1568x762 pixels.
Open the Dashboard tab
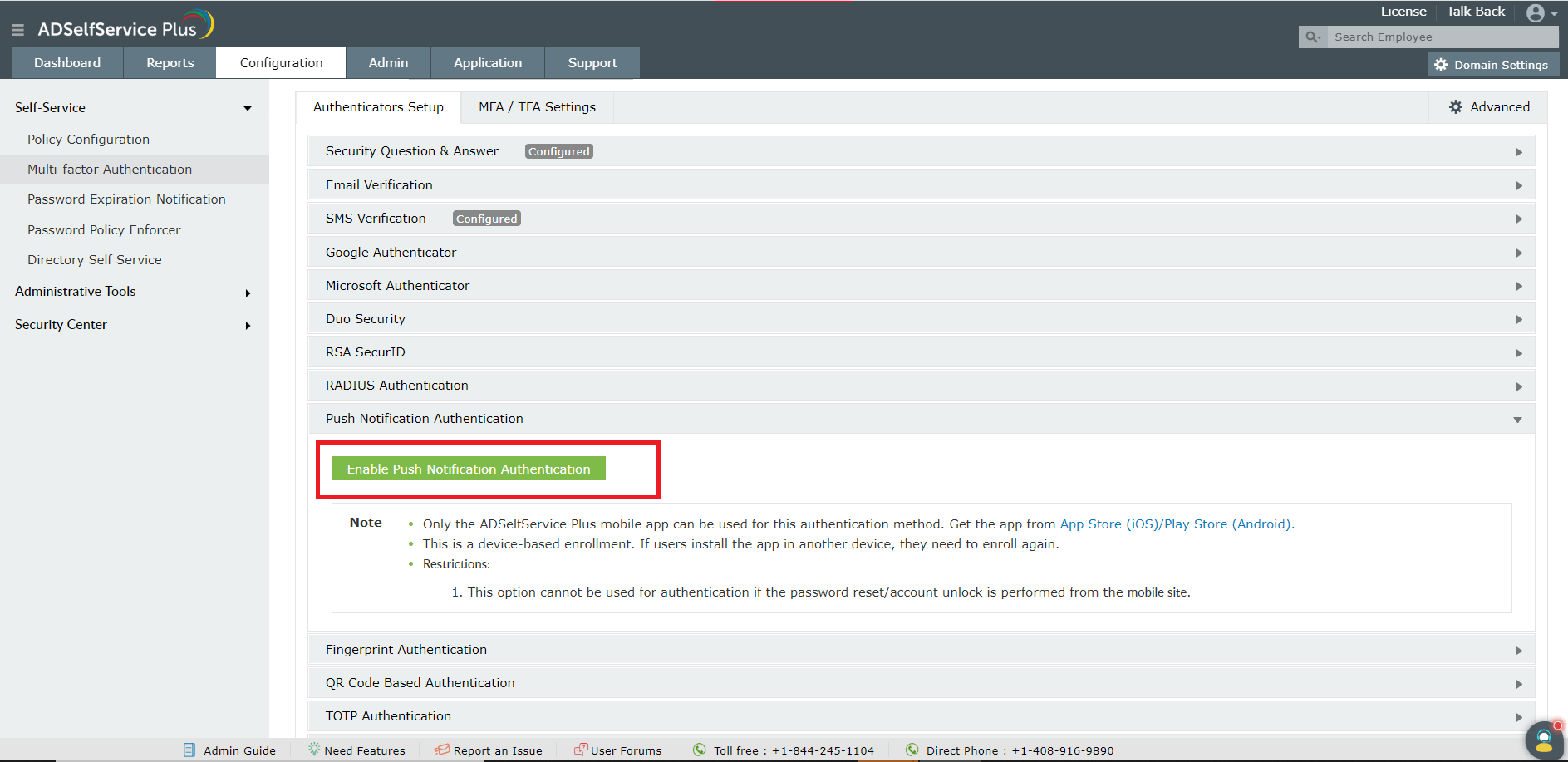coord(67,63)
